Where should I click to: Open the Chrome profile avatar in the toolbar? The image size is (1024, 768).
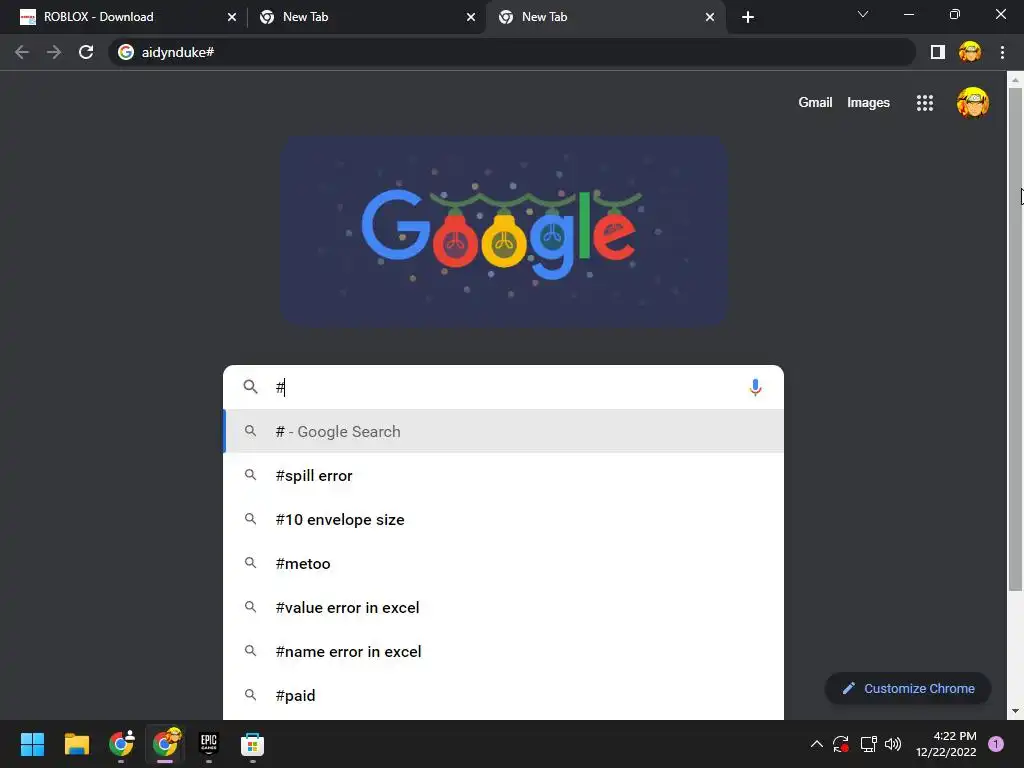click(x=970, y=52)
